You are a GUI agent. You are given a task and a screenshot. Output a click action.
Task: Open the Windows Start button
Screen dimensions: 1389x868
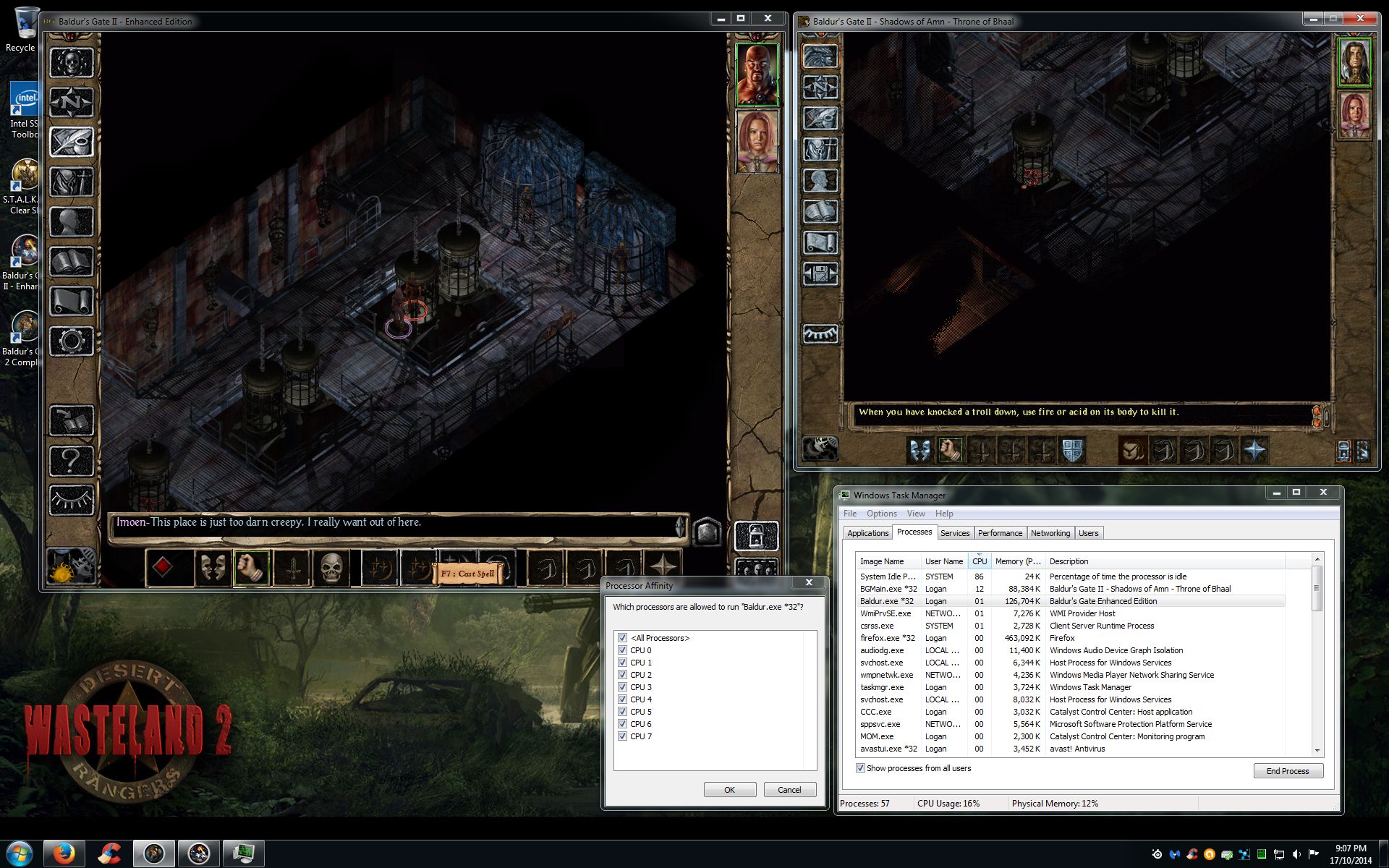19,854
